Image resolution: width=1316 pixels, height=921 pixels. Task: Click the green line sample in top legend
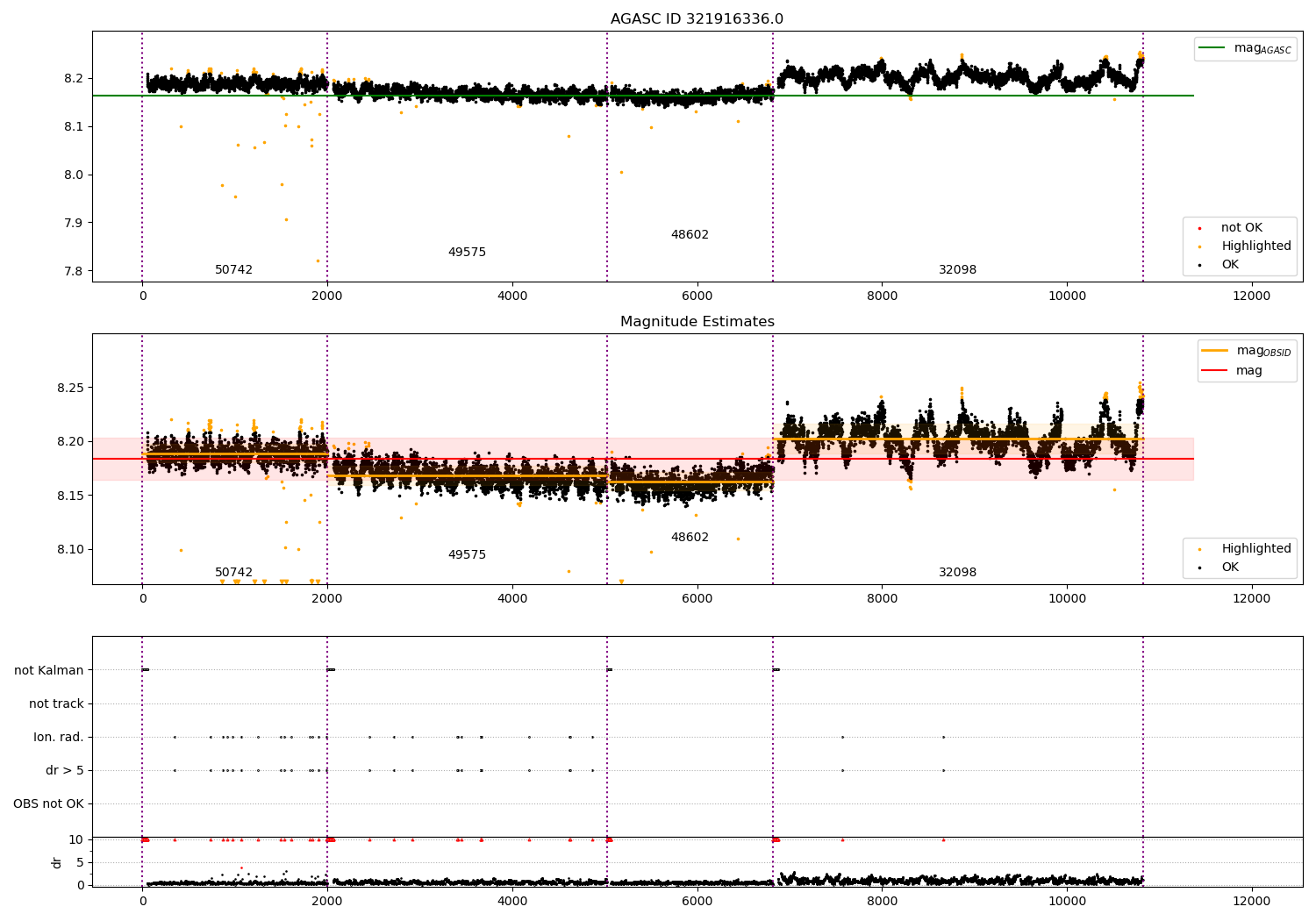click(x=1212, y=48)
